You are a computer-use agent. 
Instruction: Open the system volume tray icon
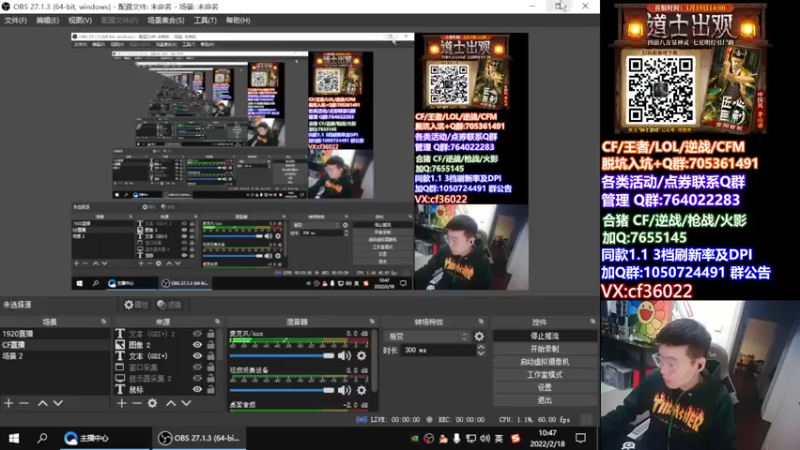[x=485, y=438]
